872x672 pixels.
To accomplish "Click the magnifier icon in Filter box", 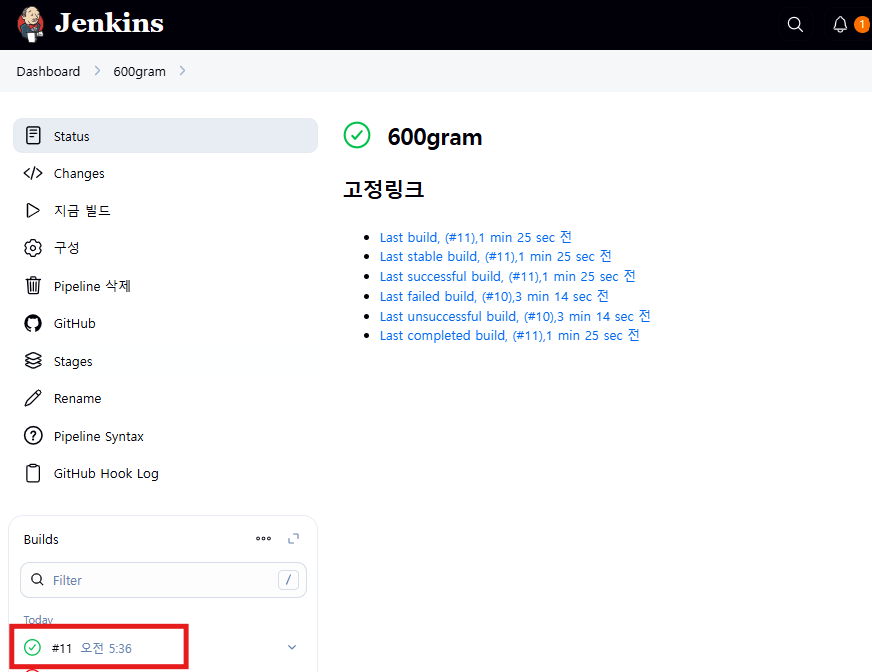I will point(37,580).
